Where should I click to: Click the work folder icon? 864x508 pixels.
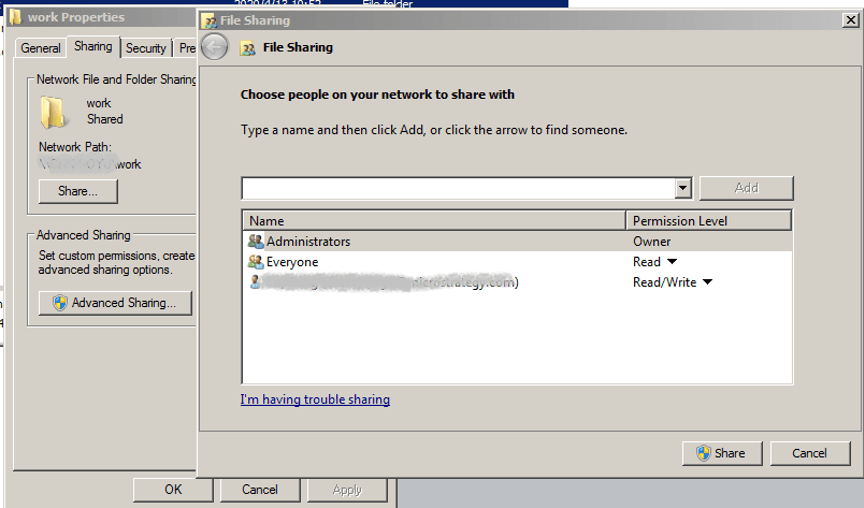click(x=53, y=112)
